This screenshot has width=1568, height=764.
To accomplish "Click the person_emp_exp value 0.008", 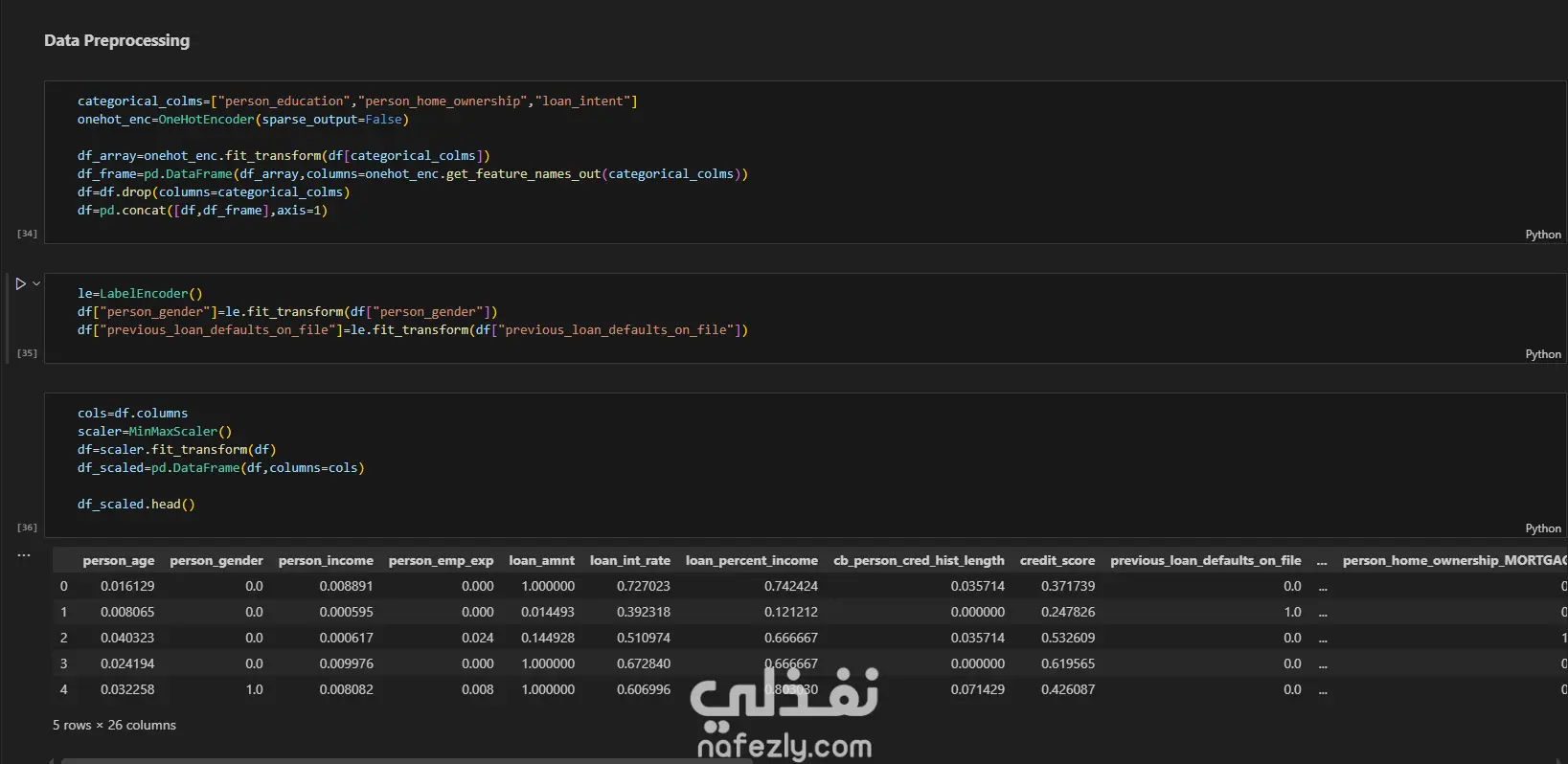I will click(478, 689).
